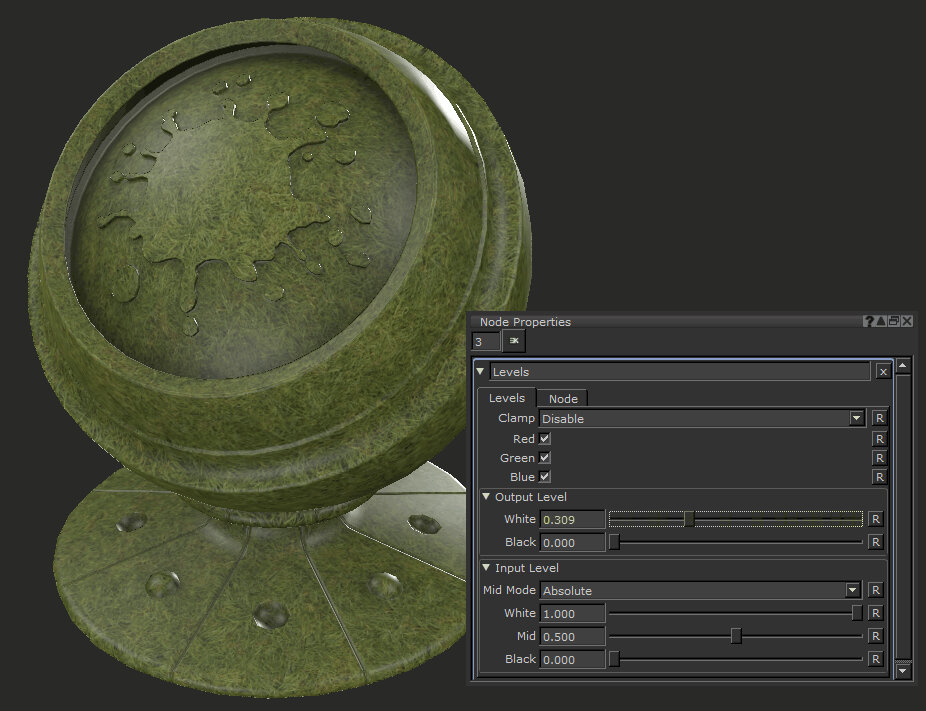Disable the Green channel checkbox
The image size is (926, 711).
pyautogui.click(x=545, y=458)
